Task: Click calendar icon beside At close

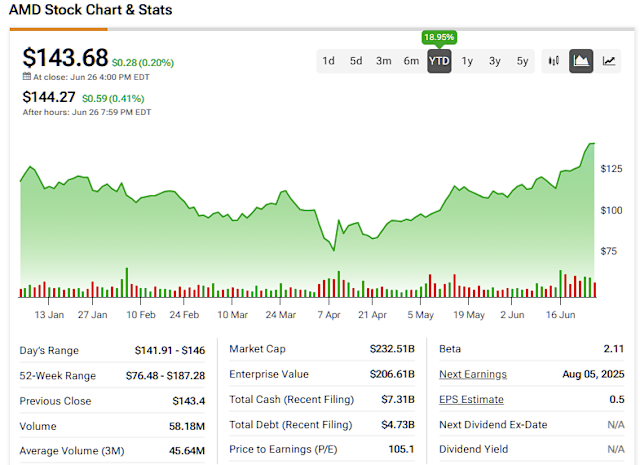Action: [x=27, y=76]
